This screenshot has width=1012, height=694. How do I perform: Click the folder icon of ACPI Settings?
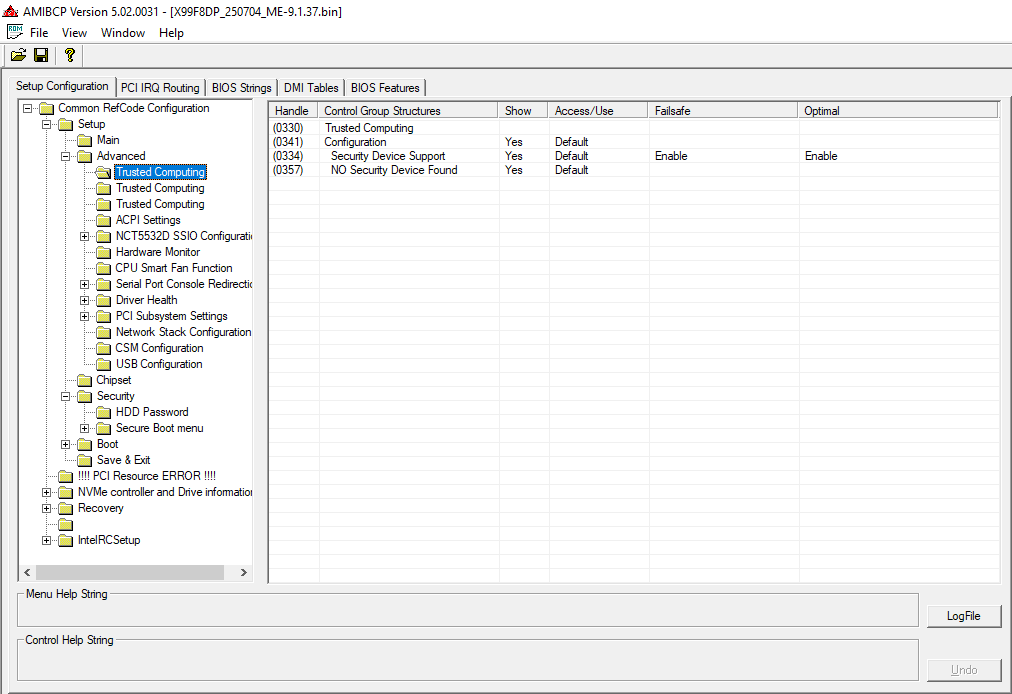coord(103,221)
